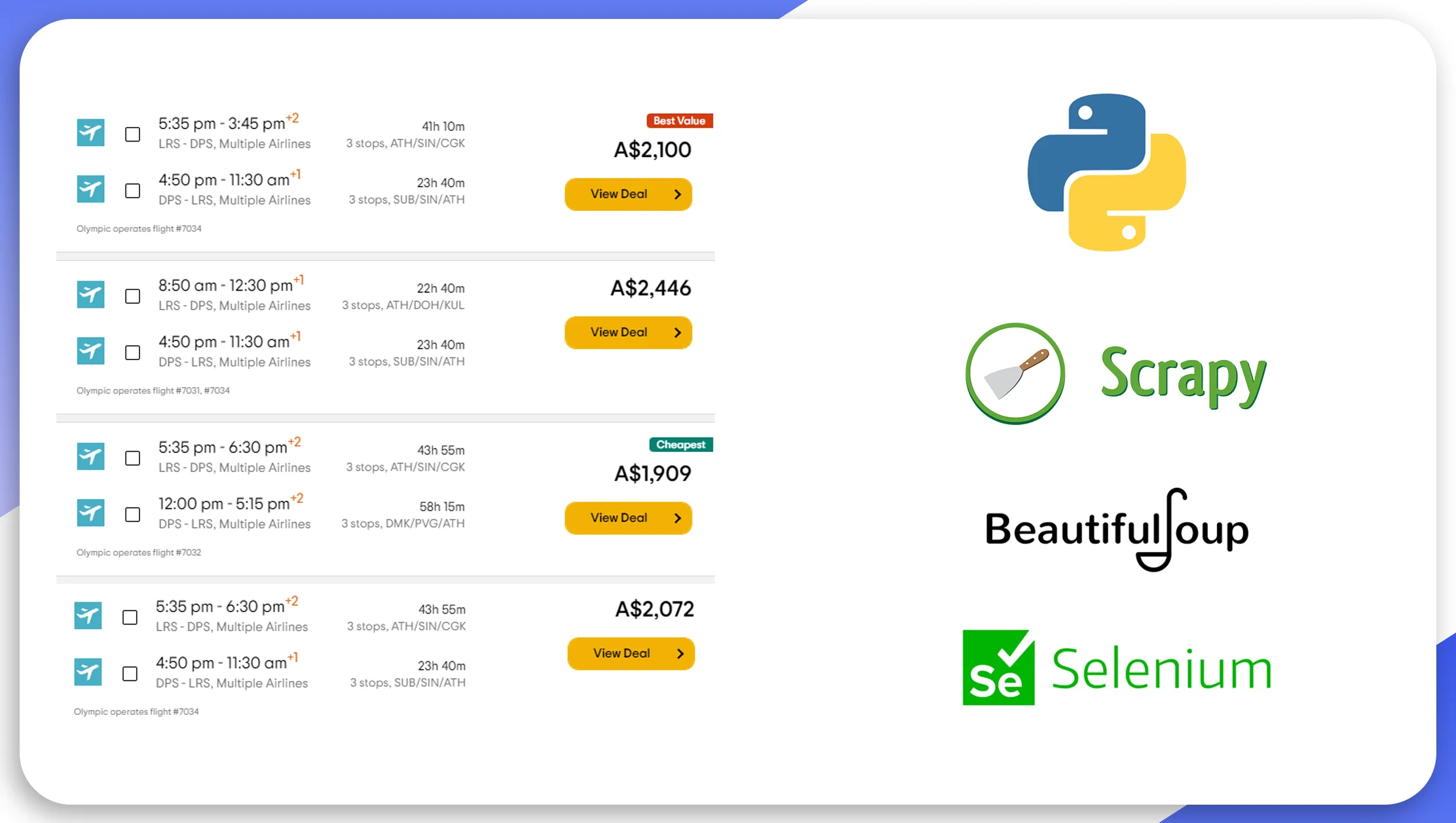Tick checkbox for 5:35 pm - 3:45 pm flight
1456x823 pixels.
pos(132,134)
